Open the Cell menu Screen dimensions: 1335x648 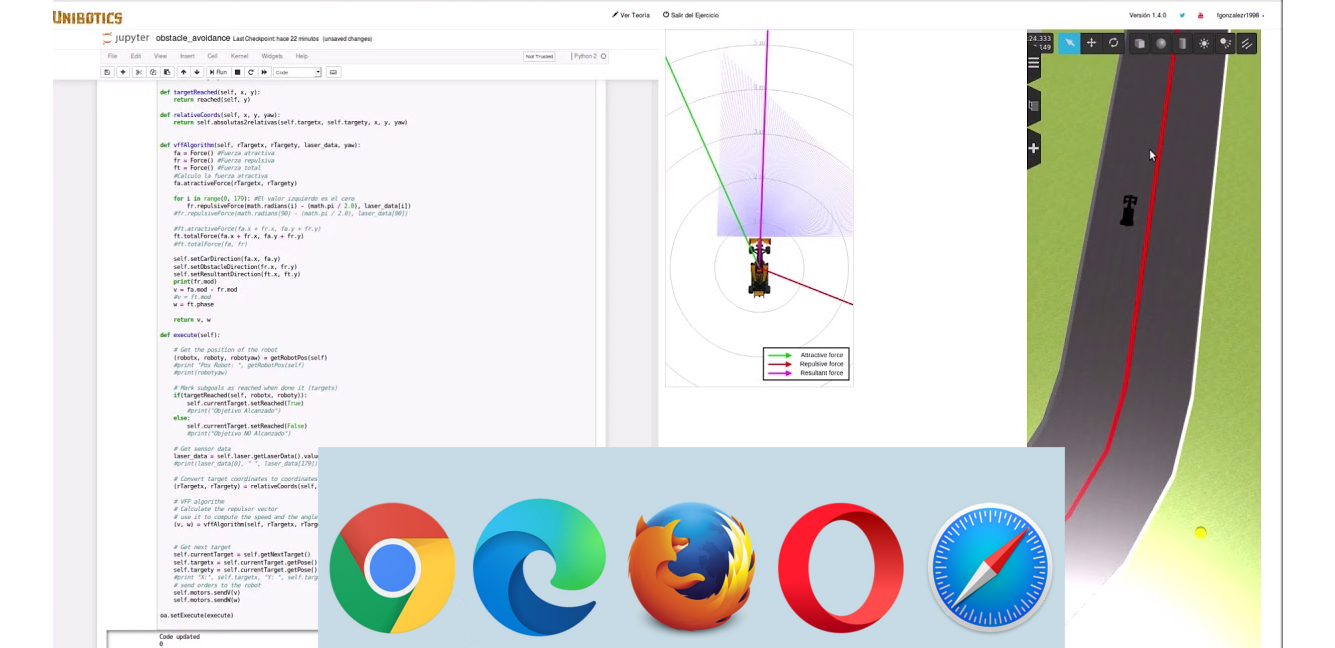pyautogui.click(x=212, y=56)
